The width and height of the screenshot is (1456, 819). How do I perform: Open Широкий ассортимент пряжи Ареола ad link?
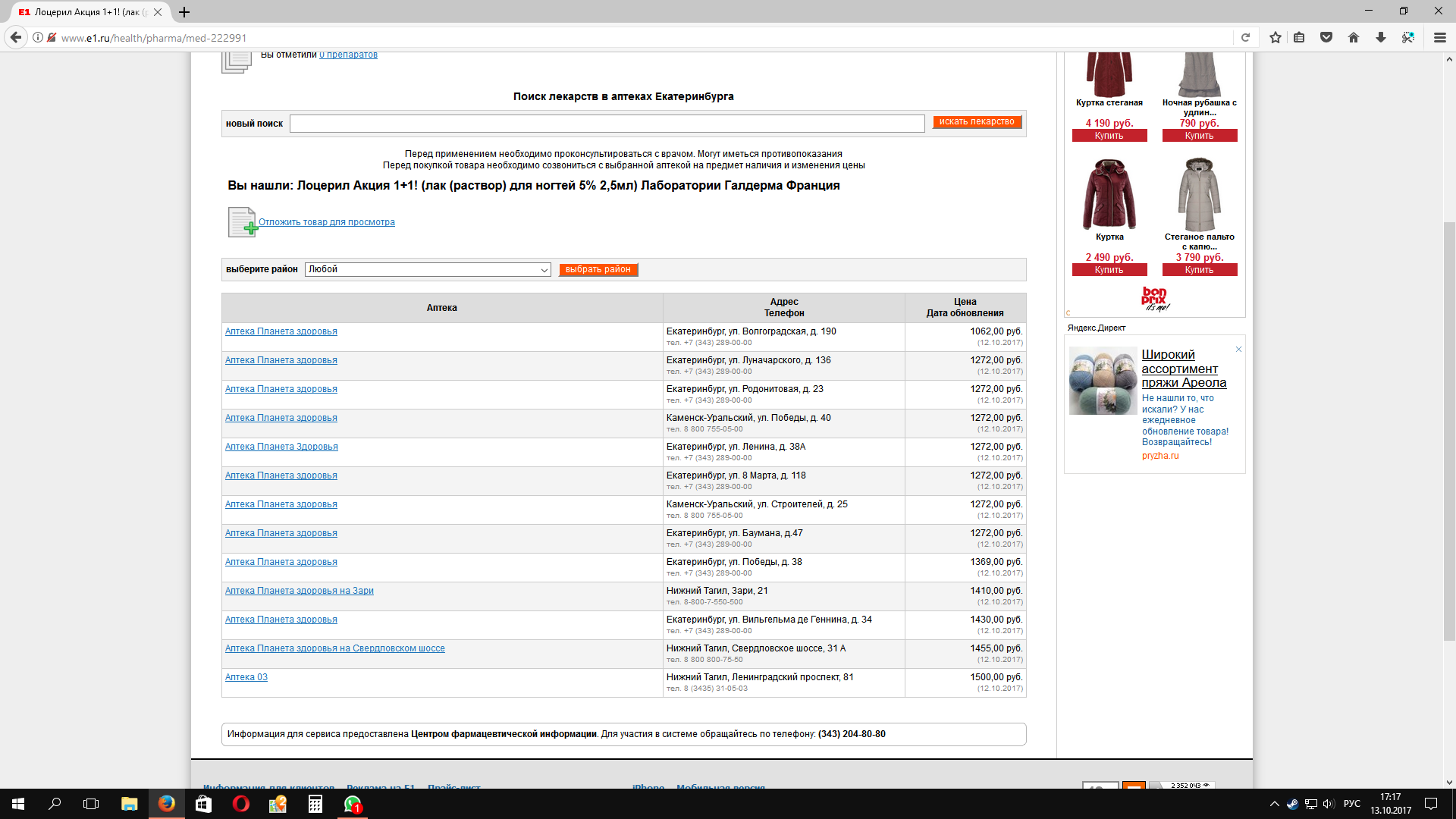[x=1184, y=369]
